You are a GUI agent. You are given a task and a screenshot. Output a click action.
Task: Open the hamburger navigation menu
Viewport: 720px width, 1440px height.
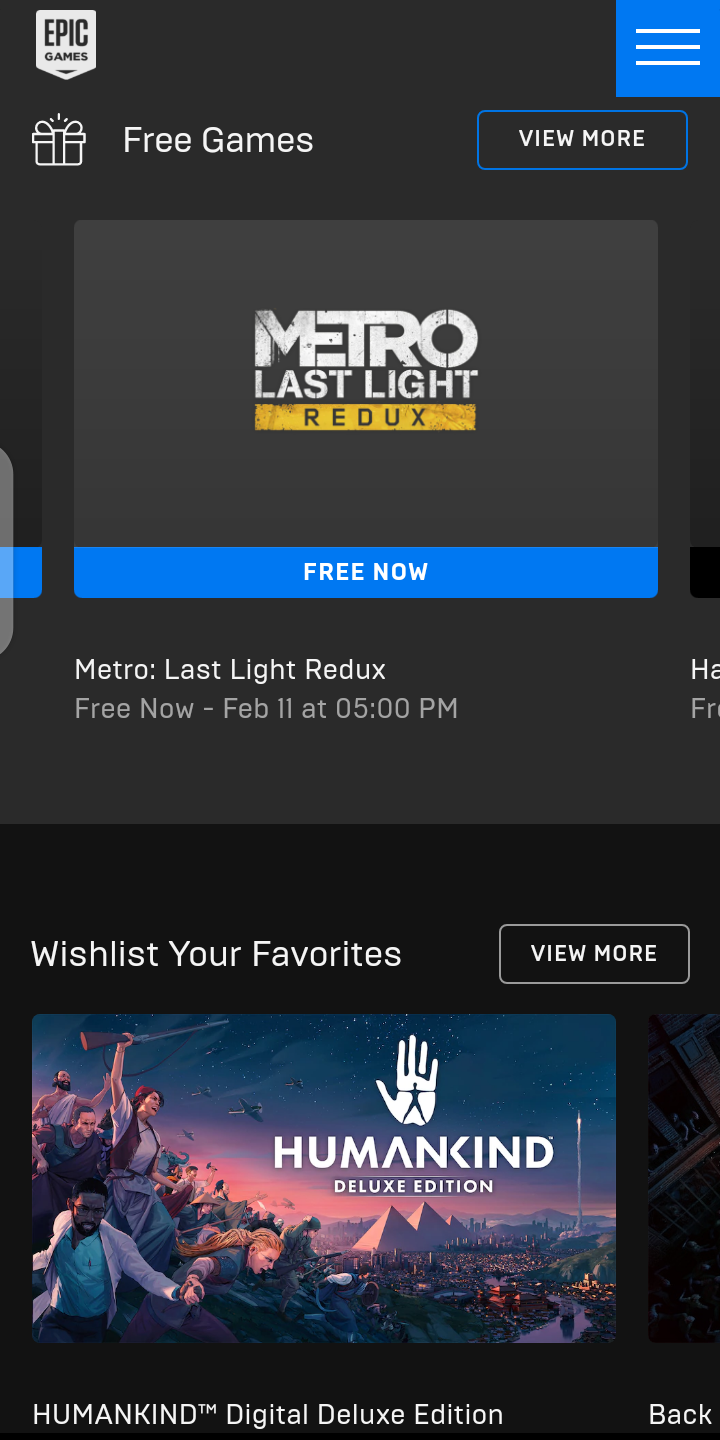click(668, 48)
